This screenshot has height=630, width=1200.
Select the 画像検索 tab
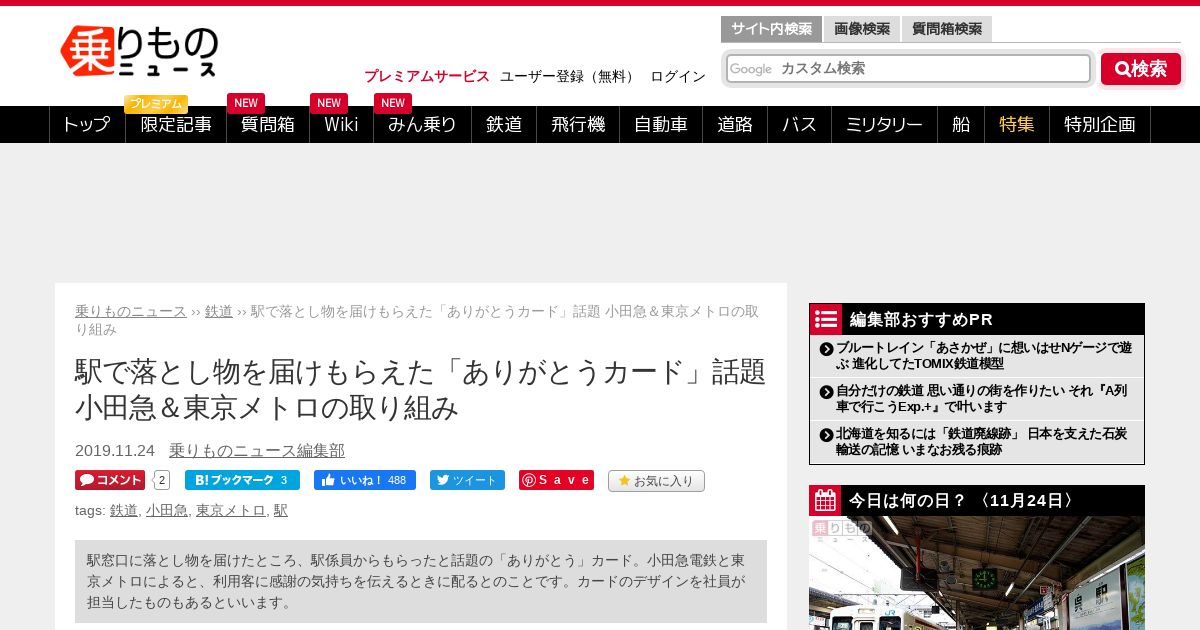(x=862, y=29)
